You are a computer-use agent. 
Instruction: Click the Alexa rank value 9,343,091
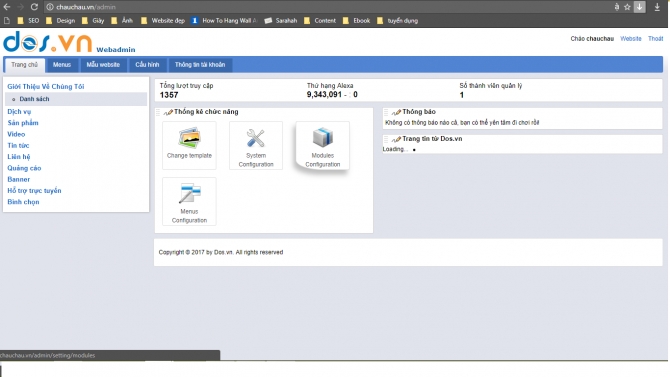point(324,94)
